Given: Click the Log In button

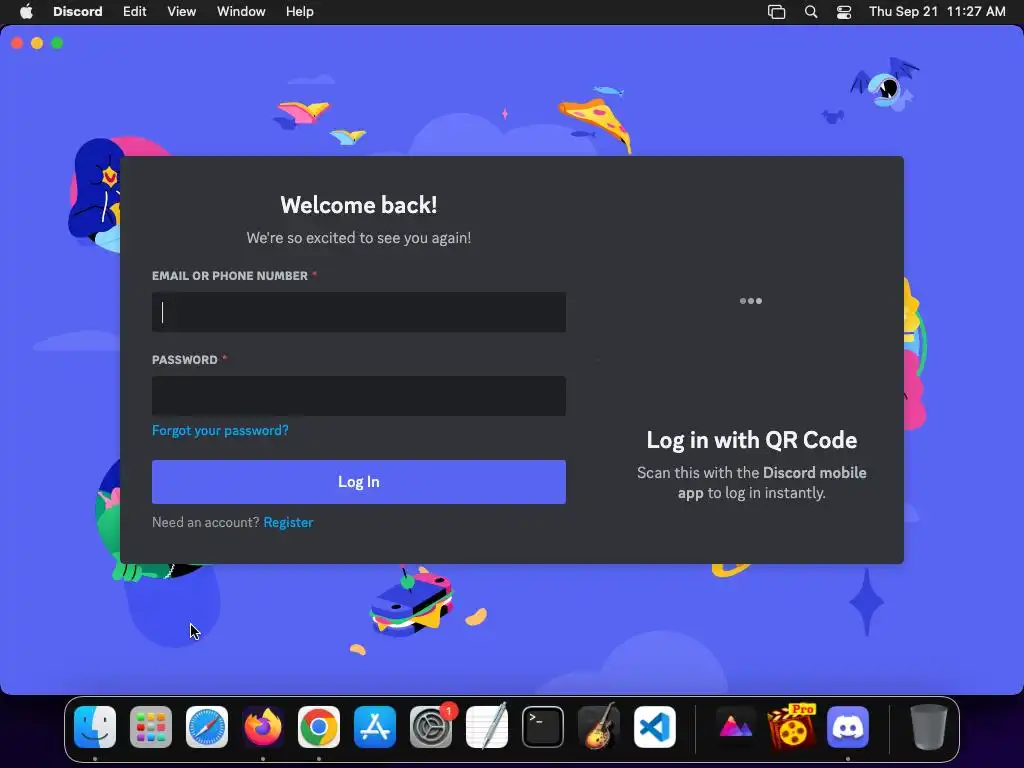Looking at the screenshot, I should [359, 482].
